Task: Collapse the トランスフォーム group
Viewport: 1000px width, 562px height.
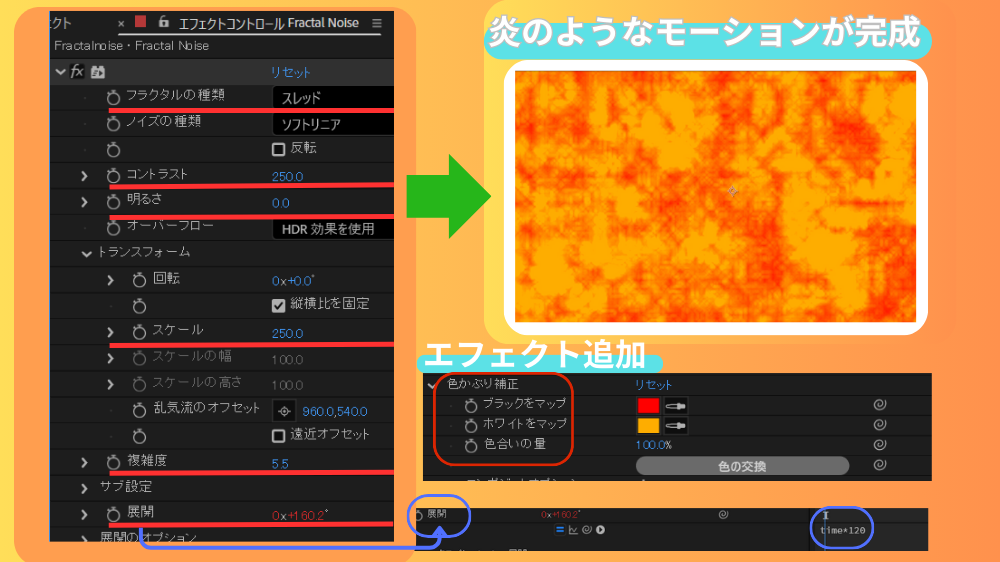Action: [x=86, y=253]
